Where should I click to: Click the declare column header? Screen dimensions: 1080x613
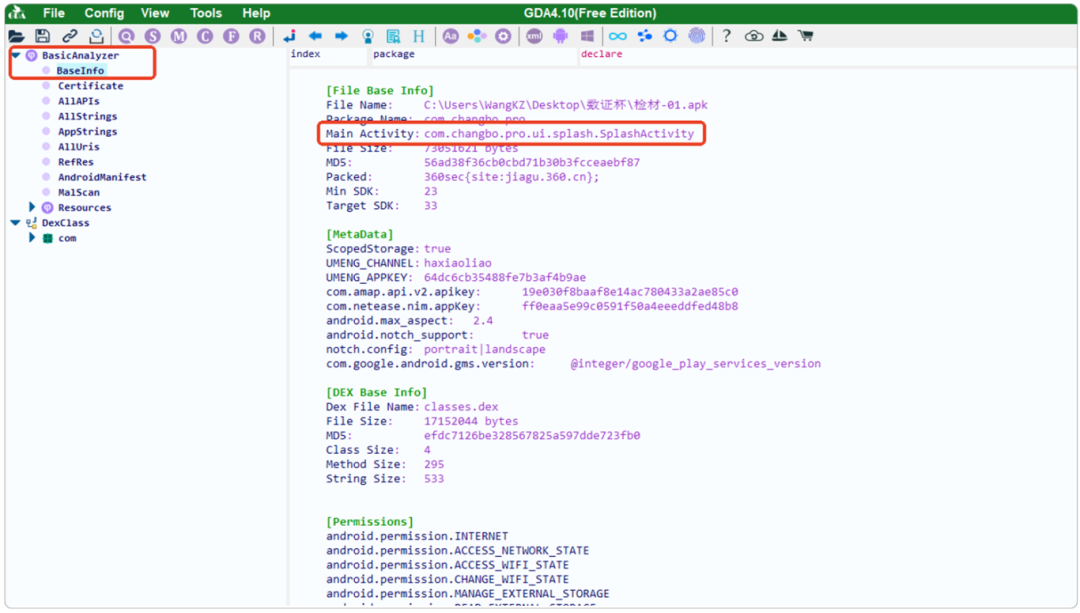(x=601, y=54)
